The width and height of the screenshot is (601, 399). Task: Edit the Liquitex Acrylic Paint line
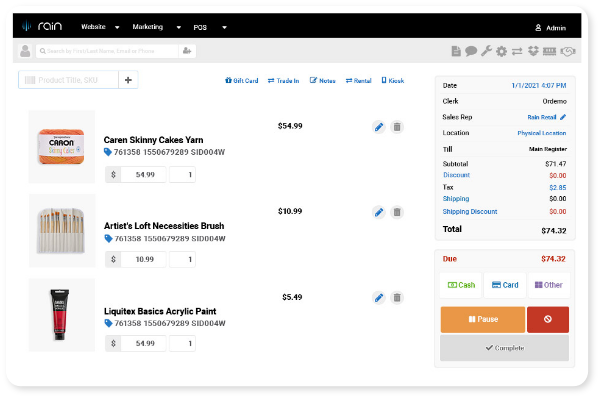point(379,297)
